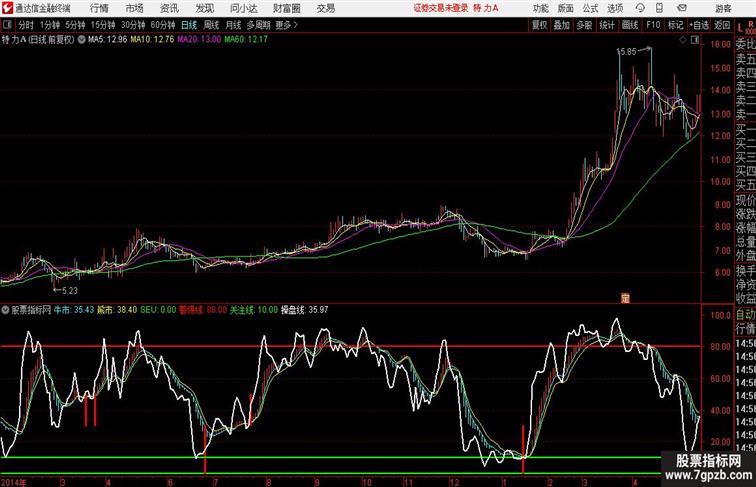The height and width of the screenshot is (487, 756).
Task: Click the 2014年 label on the time axis
Action: click(14, 482)
